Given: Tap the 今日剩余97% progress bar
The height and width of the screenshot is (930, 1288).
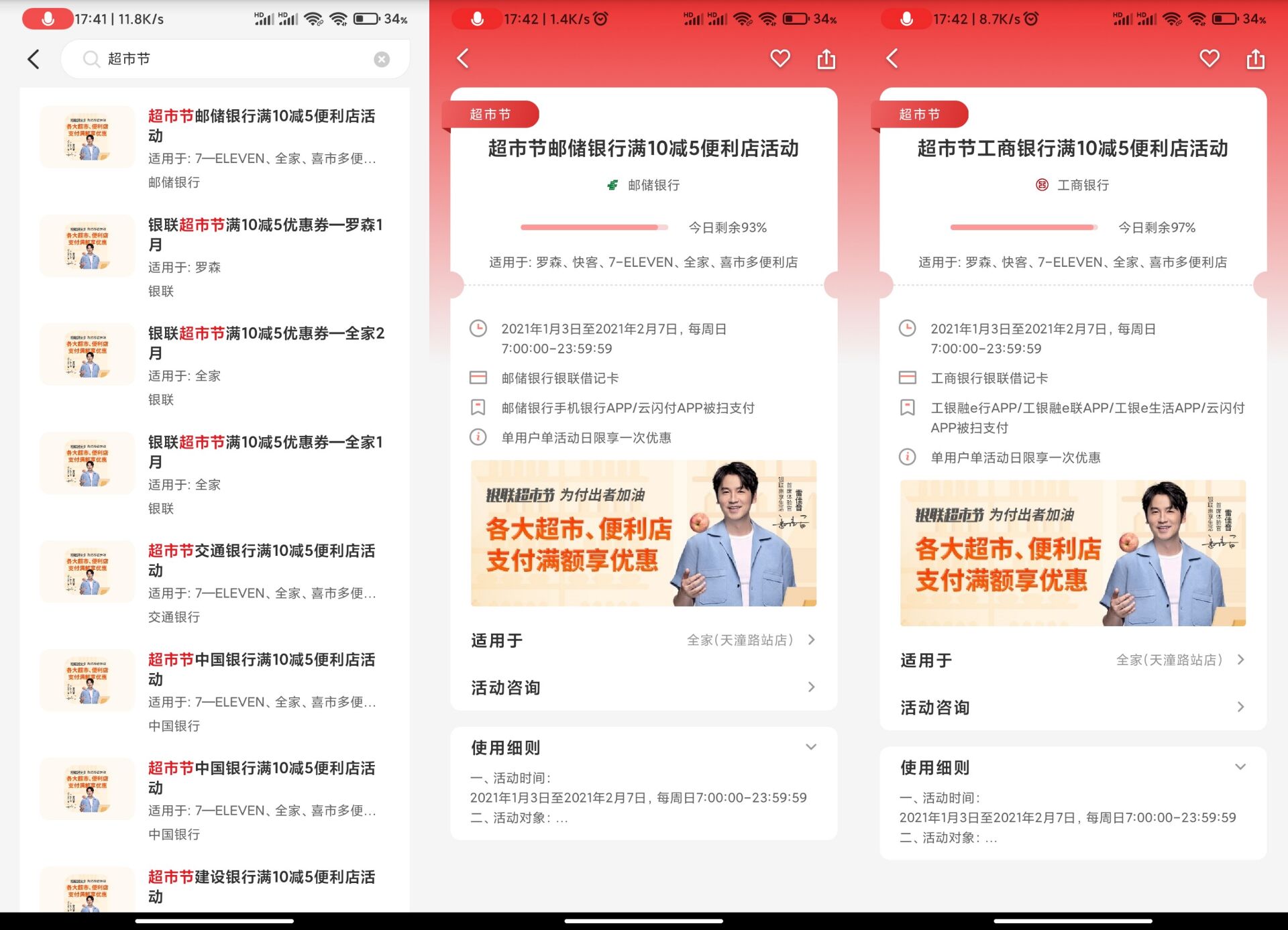Looking at the screenshot, I should pos(1024,227).
